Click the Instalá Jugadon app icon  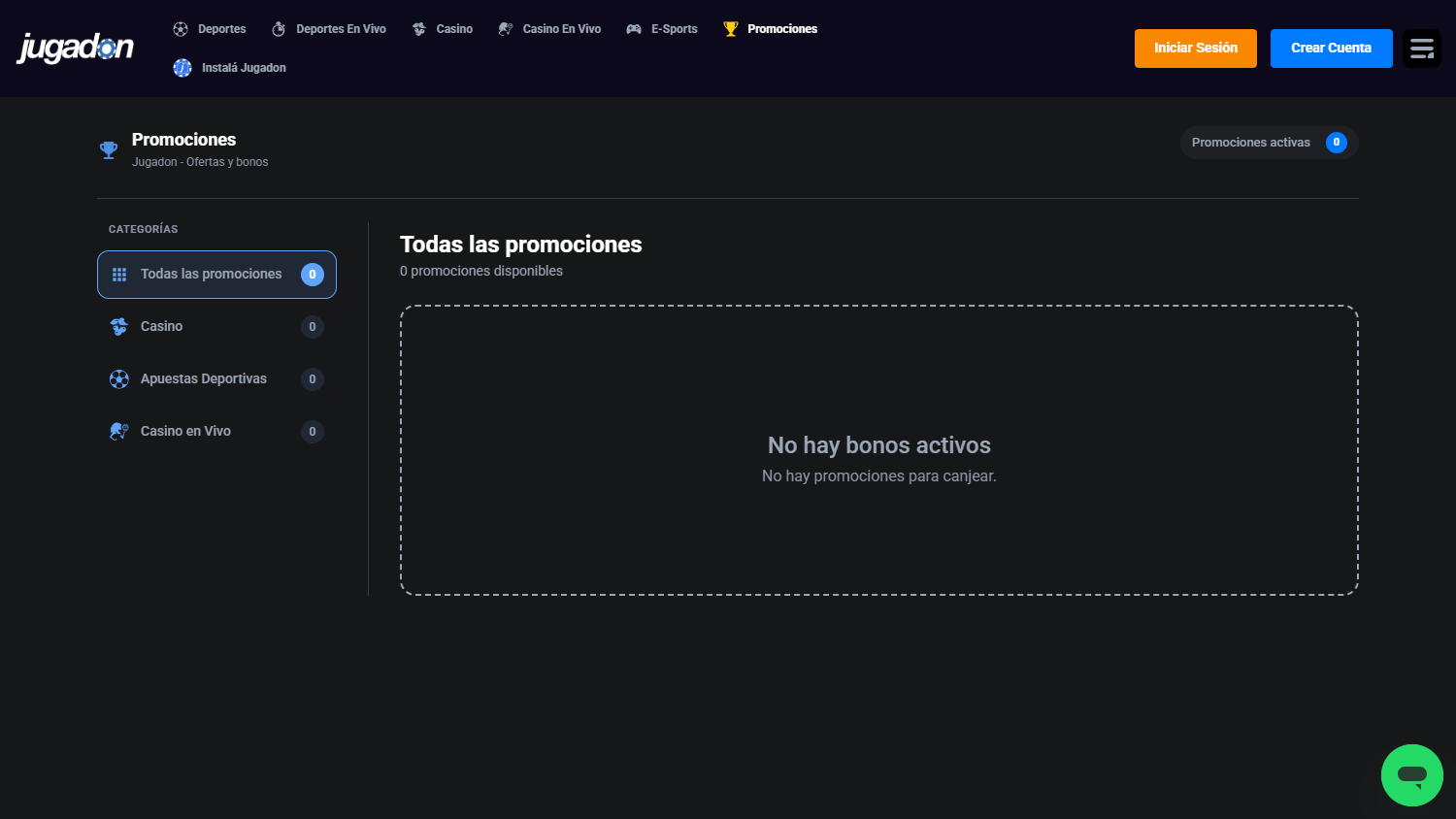coord(182,68)
